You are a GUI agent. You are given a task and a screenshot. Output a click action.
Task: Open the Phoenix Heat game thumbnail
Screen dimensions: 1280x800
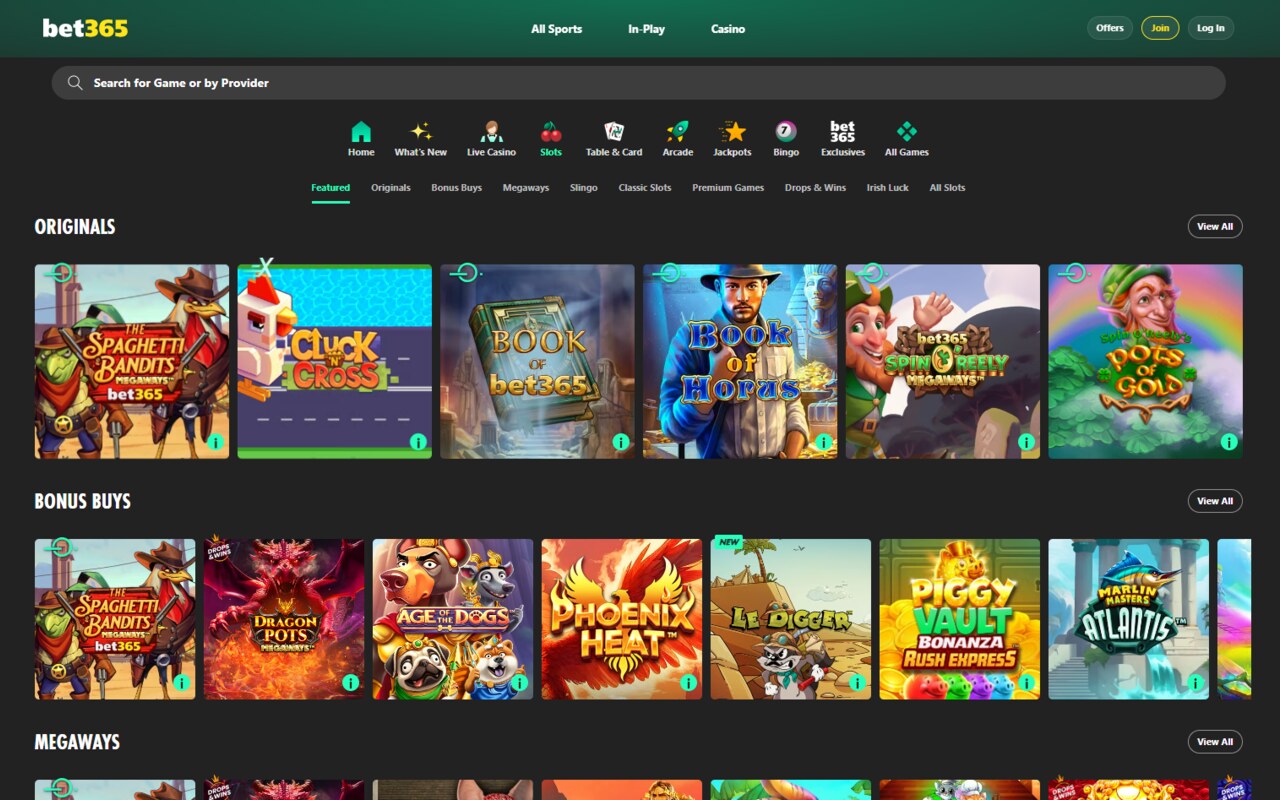(x=621, y=619)
